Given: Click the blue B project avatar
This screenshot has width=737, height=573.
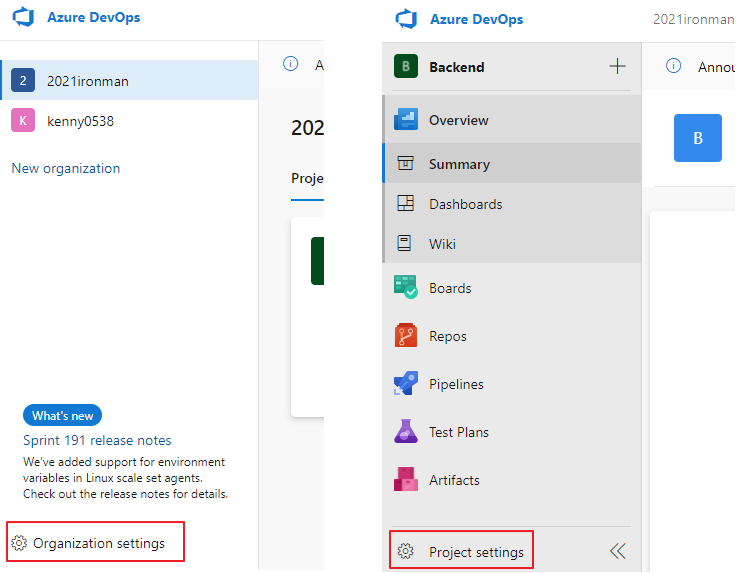Looking at the screenshot, I should pos(698,138).
